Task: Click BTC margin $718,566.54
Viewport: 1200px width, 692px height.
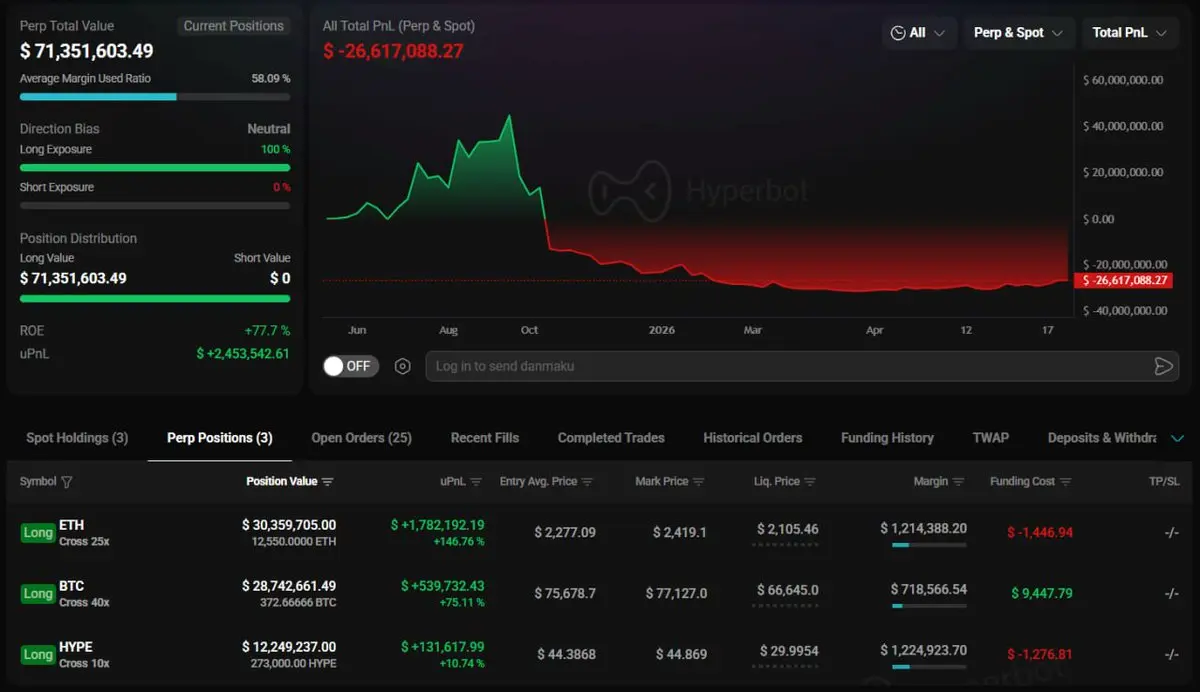Action: pos(929,589)
